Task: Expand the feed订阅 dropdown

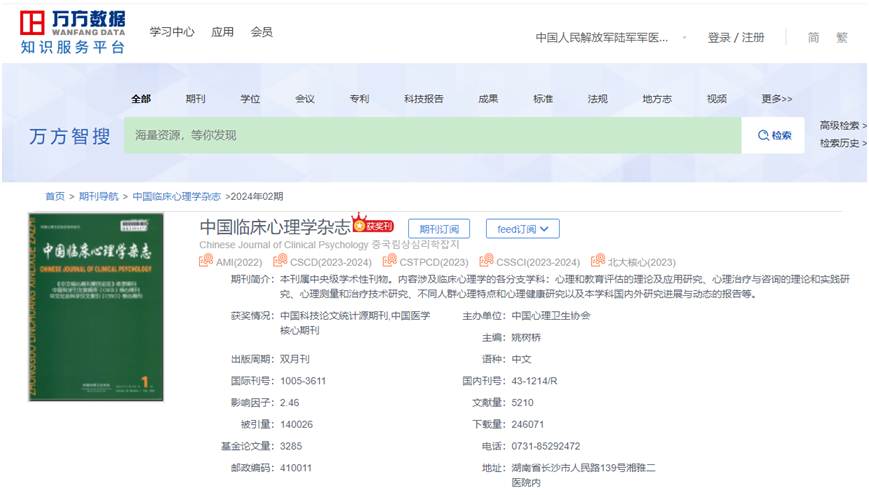Action: [x=523, y=229]
